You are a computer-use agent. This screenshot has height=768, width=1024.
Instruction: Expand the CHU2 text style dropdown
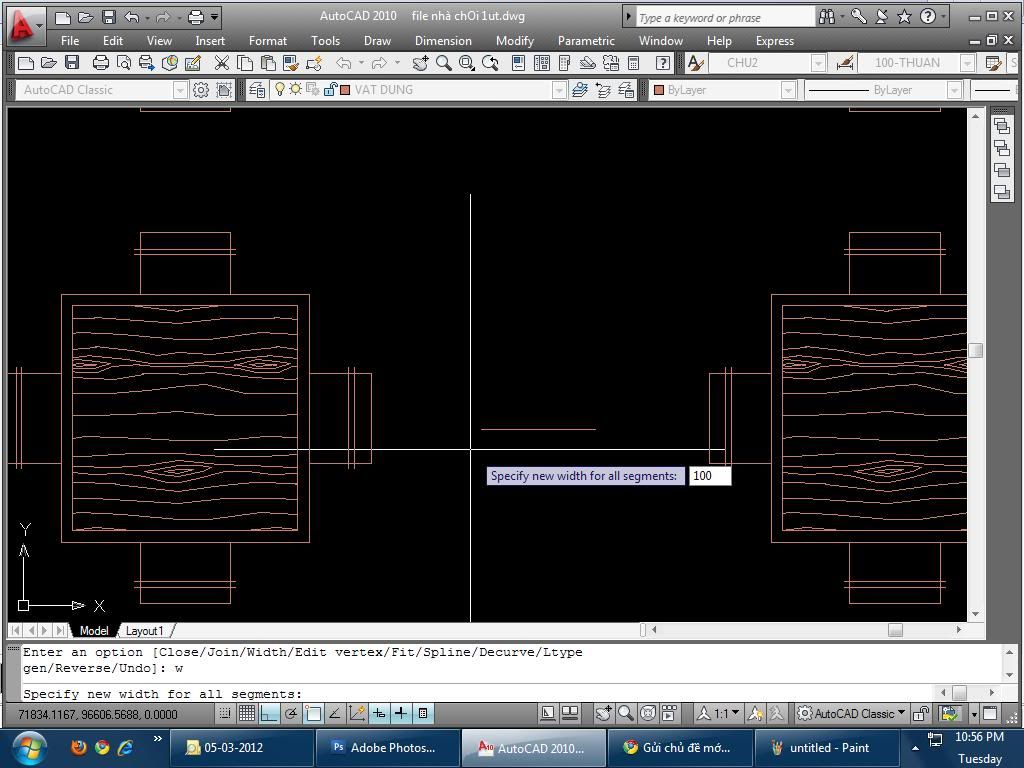pyautogui.click(x=818, y=63)
